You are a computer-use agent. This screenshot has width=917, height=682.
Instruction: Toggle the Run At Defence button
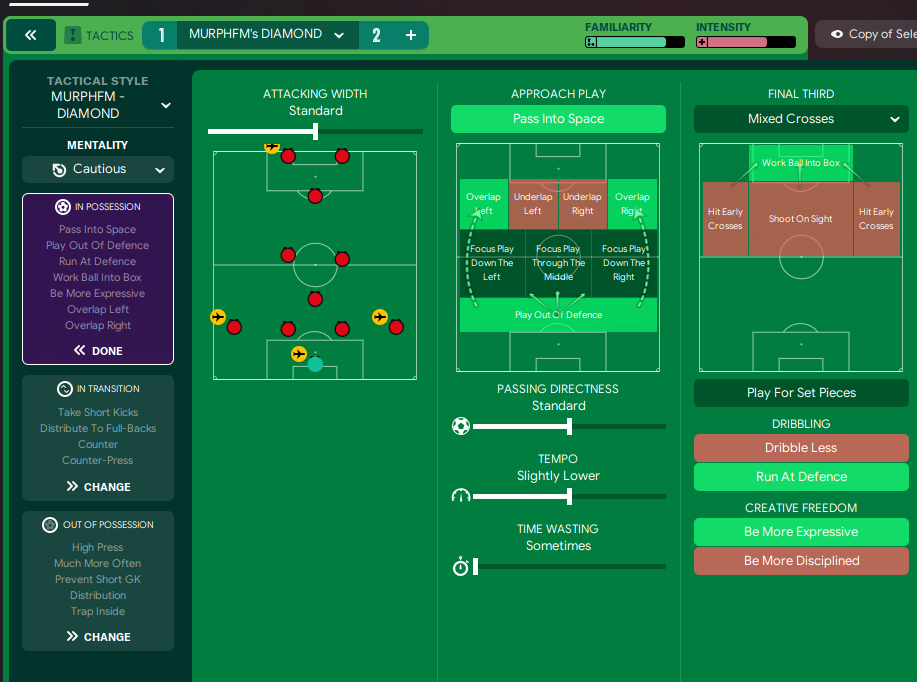click(x=801, y=477)
